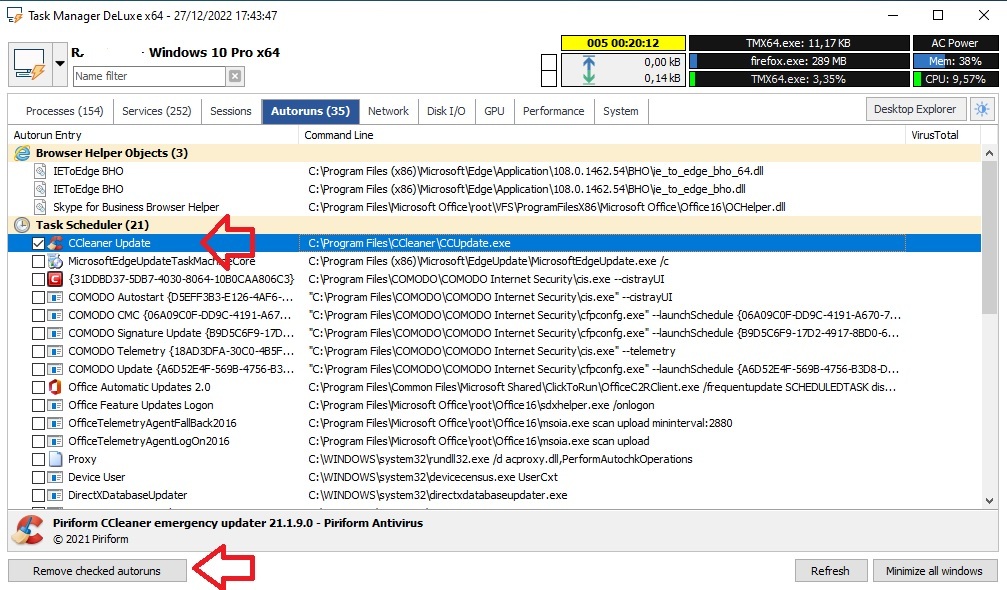This screenshot has height=590, width=1007.
Task: Click the blank page icon of Proxy entry
Action: pos(55,459)
